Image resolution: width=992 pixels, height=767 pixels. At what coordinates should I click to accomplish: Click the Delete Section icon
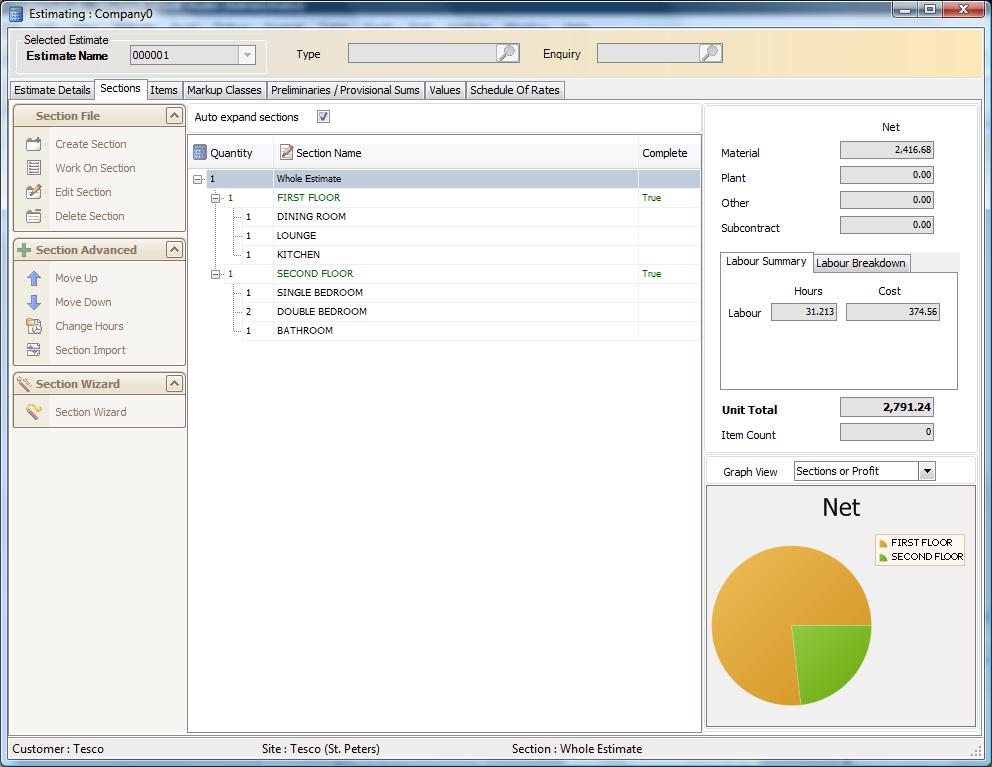pos(34,216)
